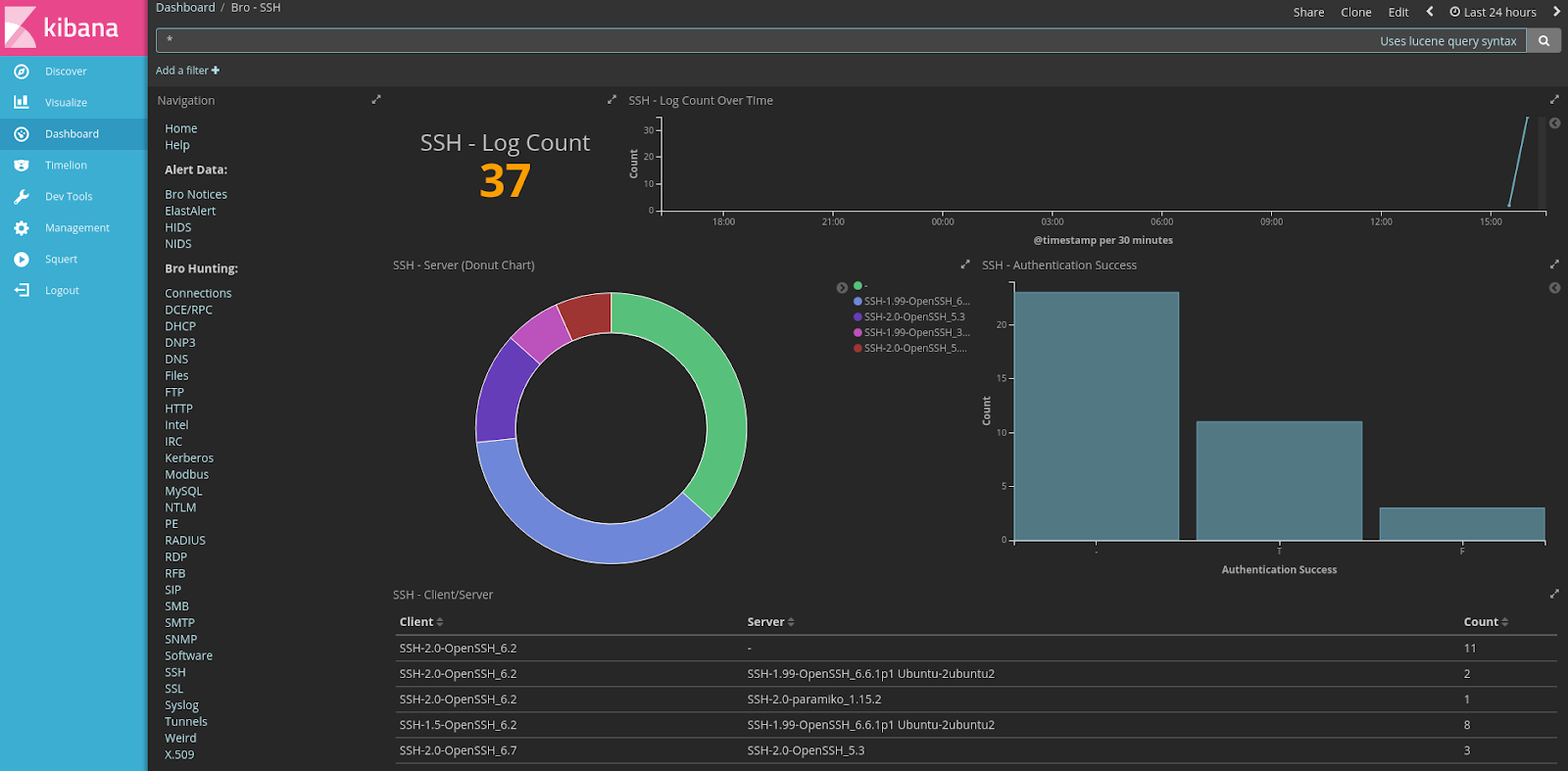Open Management gear icon
The image size is (1568, 771).
tap(22, 228)
